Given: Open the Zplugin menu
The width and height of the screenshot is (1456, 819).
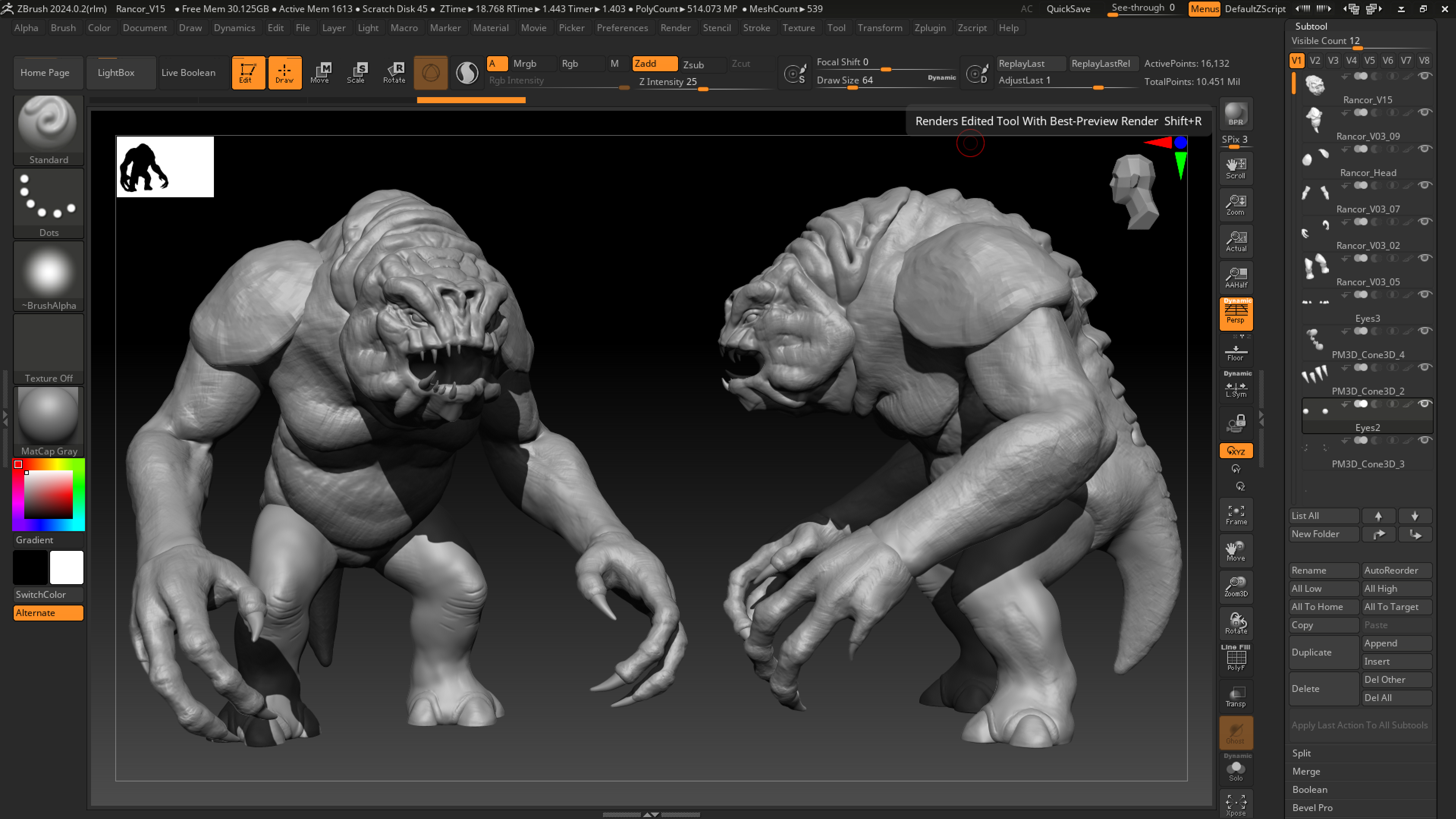Looking at the screenshot, I should [x=930, y=28].
